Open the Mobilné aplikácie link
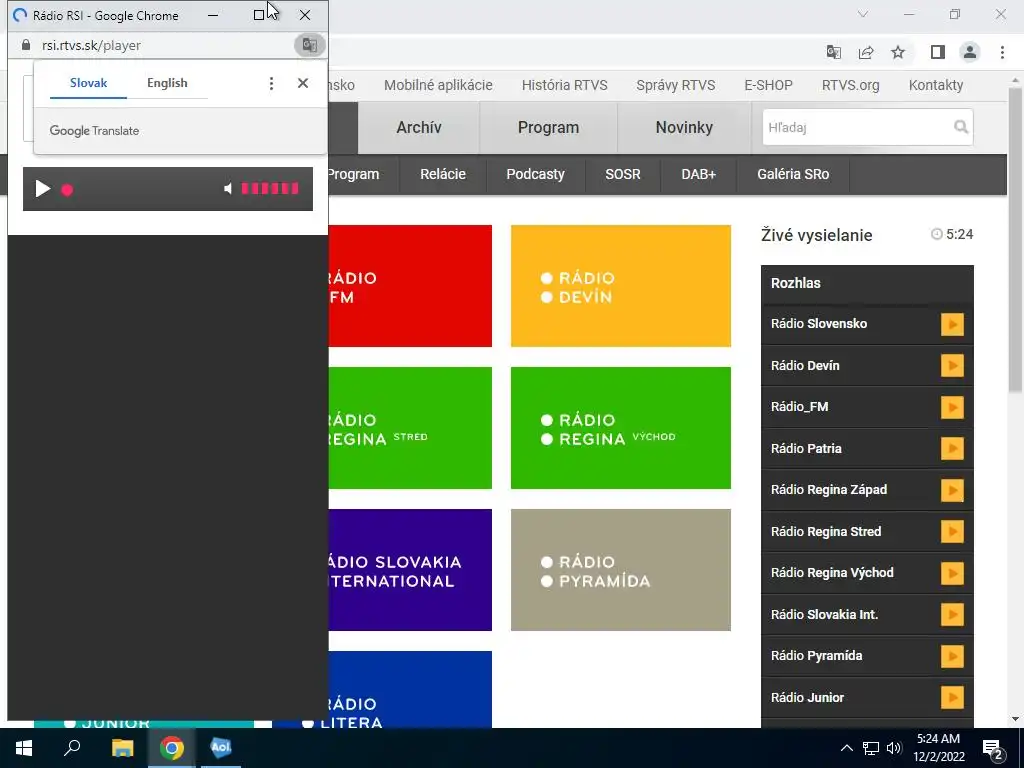Image resolution: width=1024 pixels, height=768 pixels. point(438,86)
